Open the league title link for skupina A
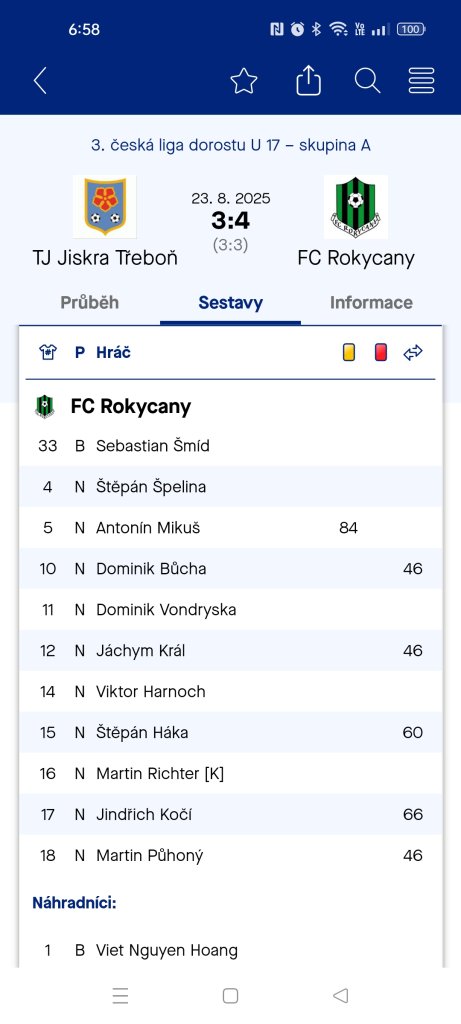Viewport: 461px width, 1024px height. (230, 145)
